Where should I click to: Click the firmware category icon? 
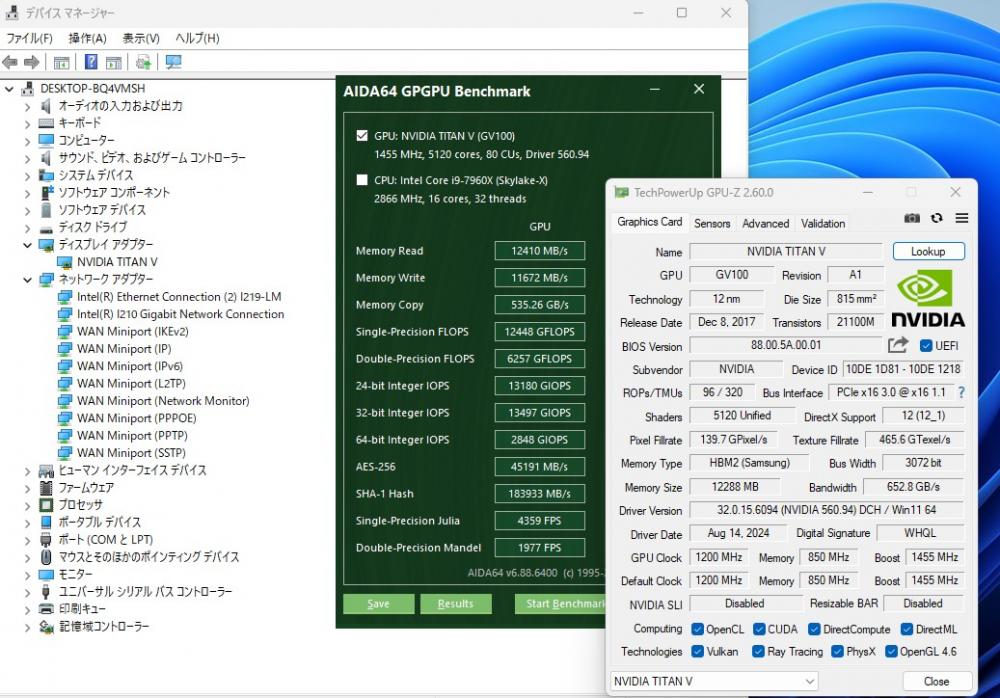point(46,487)
